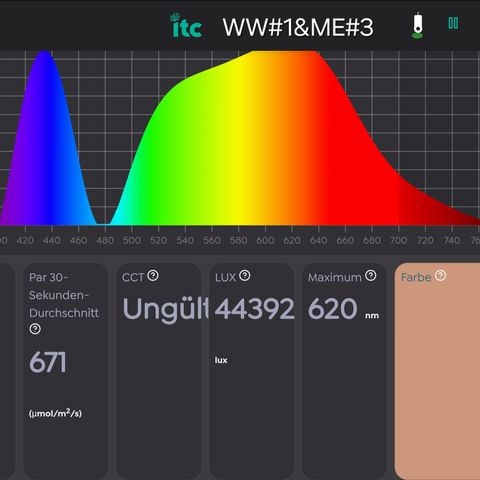Click the itc logo

point(186,25)
